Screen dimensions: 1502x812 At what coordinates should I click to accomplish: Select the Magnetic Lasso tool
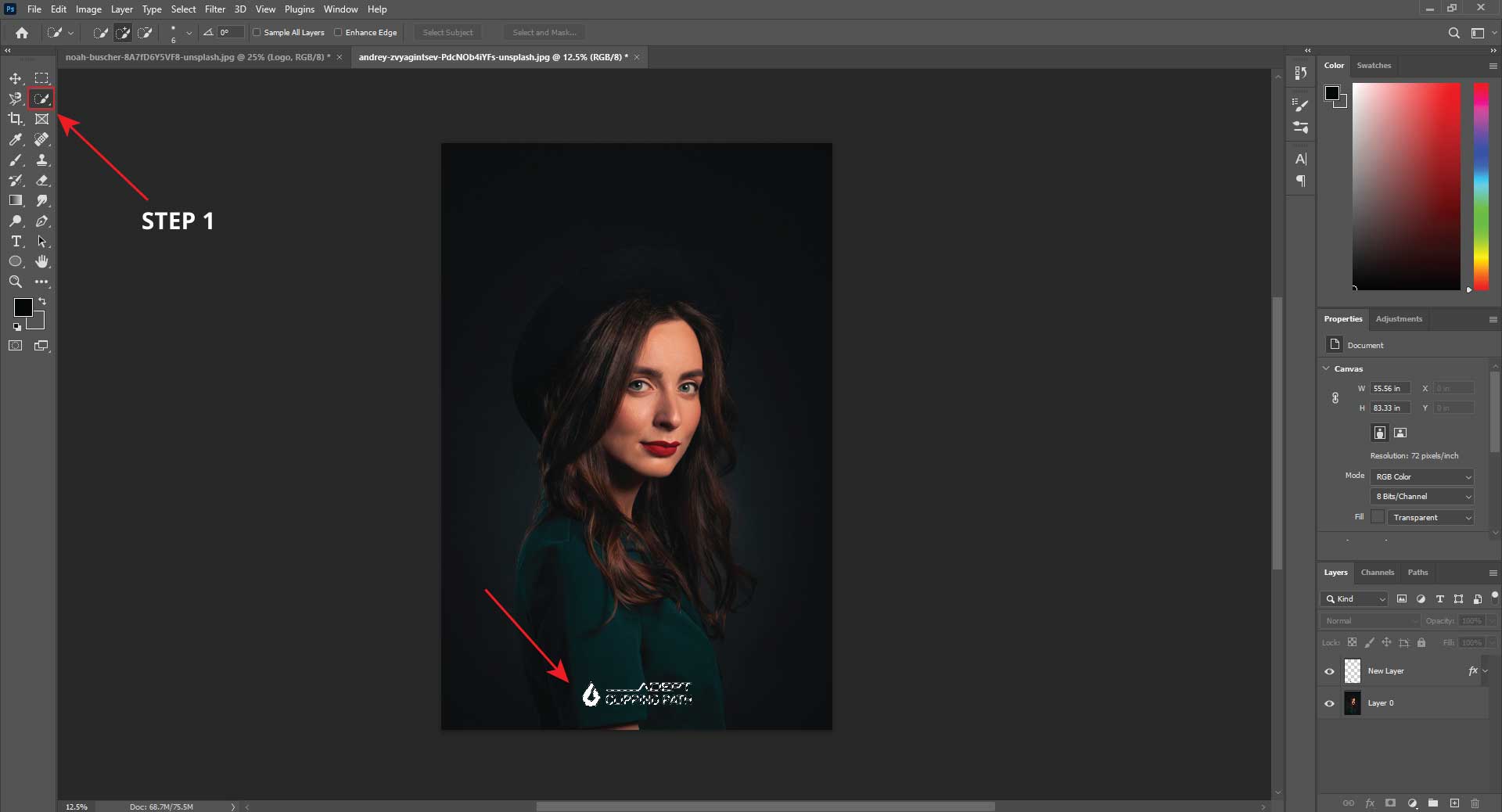(x=16, y=99)
